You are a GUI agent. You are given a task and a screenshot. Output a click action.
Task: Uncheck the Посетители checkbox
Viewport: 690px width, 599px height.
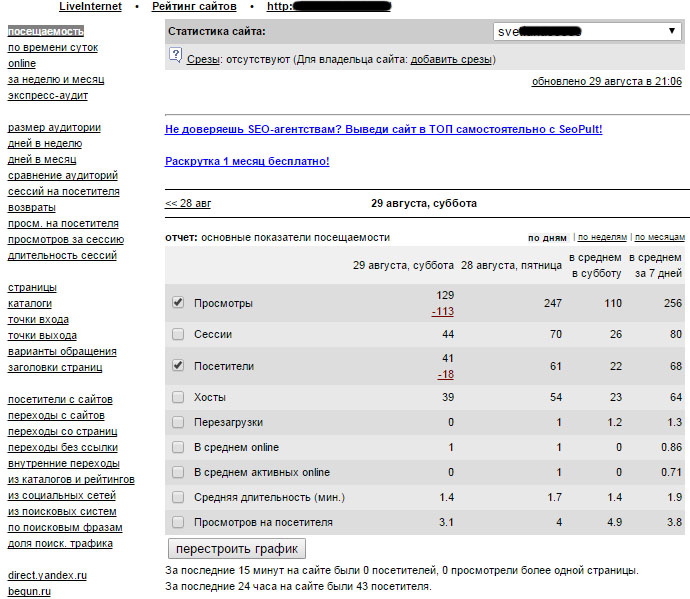point(178,366)
